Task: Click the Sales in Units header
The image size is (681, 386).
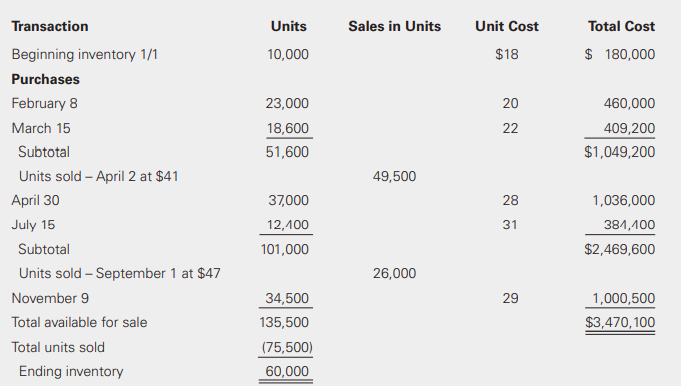Action: (x=394, y=26)
